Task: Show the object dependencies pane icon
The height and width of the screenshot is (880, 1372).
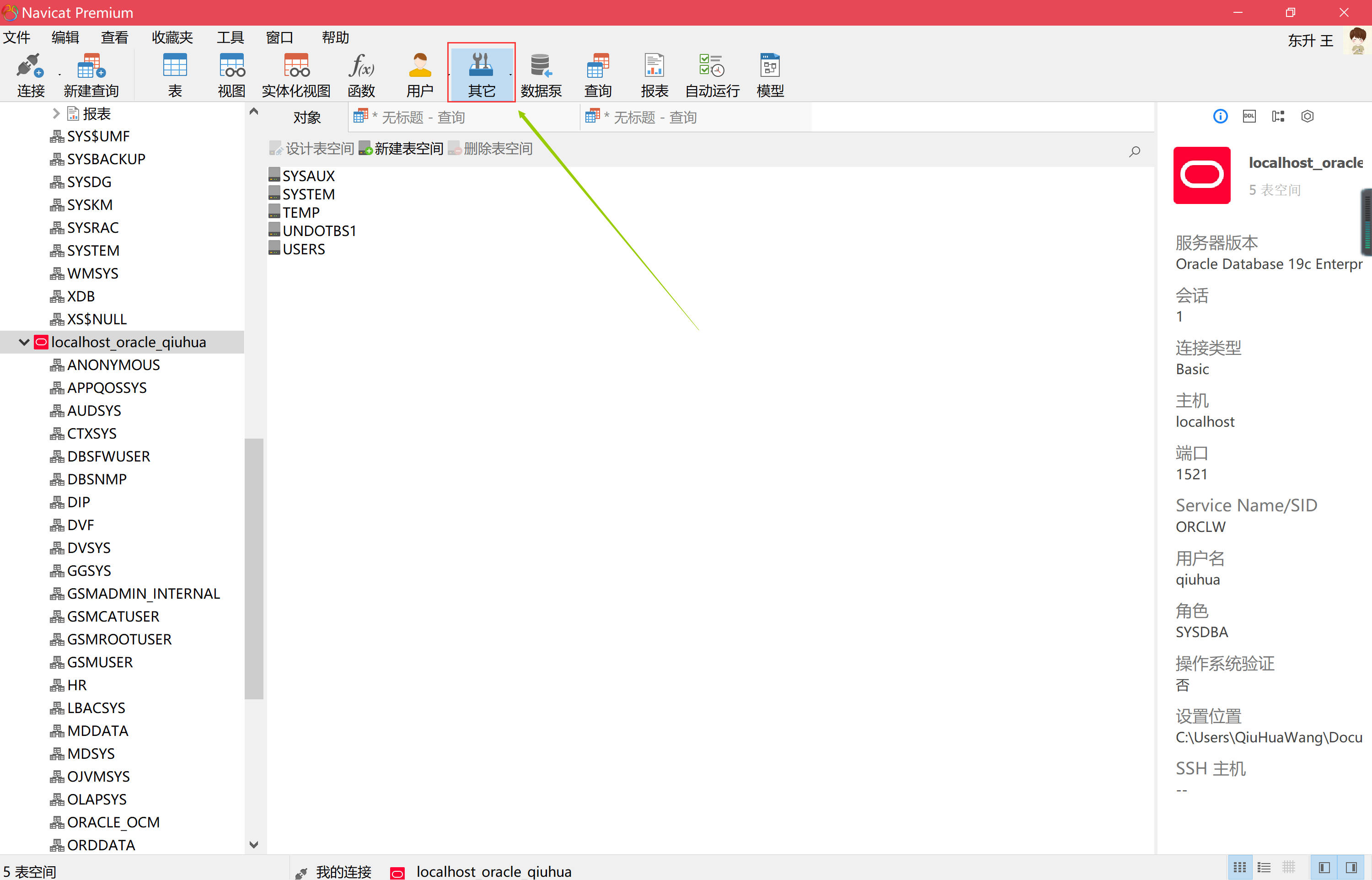Action: [x=1278, y=117]
